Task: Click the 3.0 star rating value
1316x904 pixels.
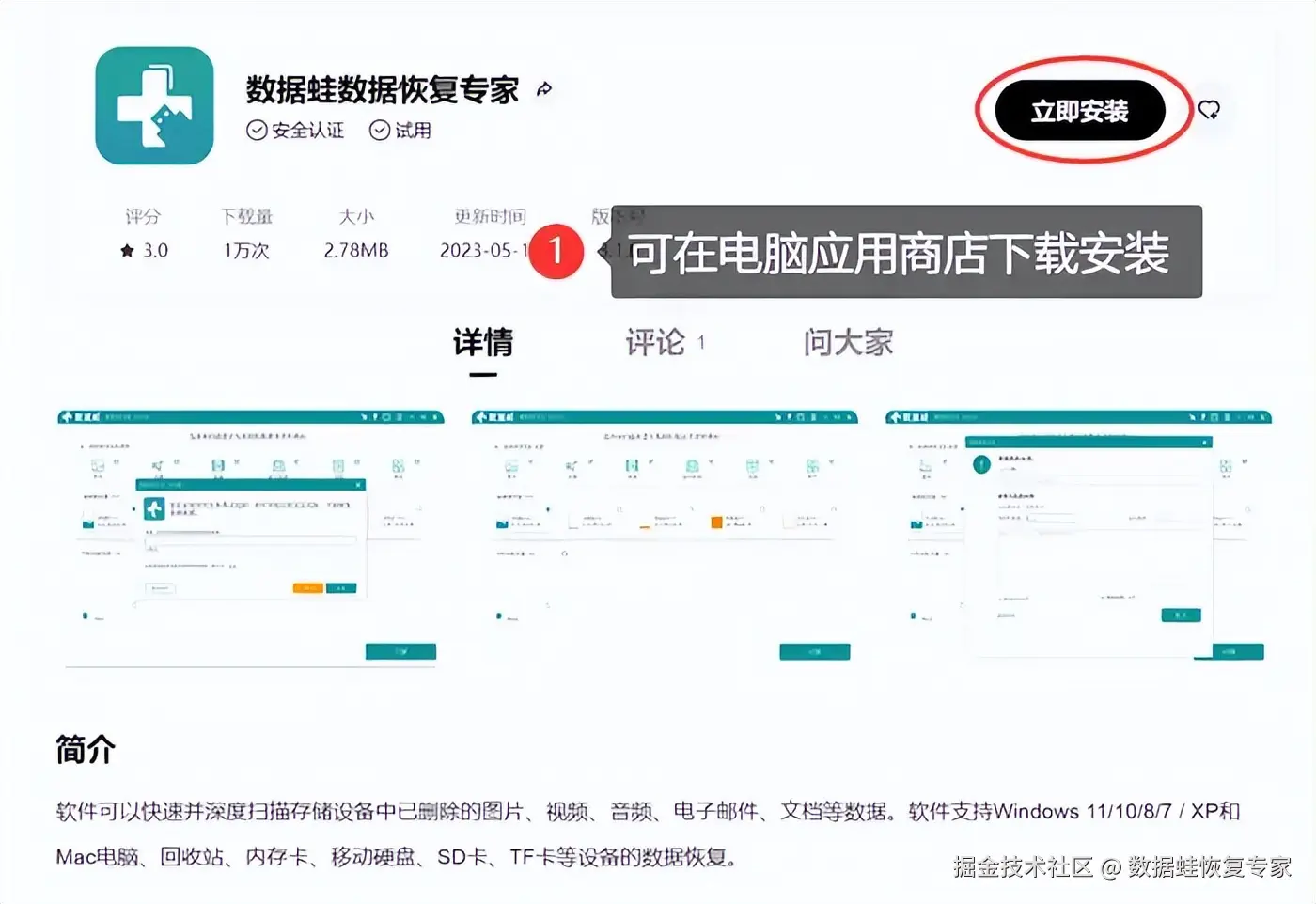Action: (x=144, y=251)
